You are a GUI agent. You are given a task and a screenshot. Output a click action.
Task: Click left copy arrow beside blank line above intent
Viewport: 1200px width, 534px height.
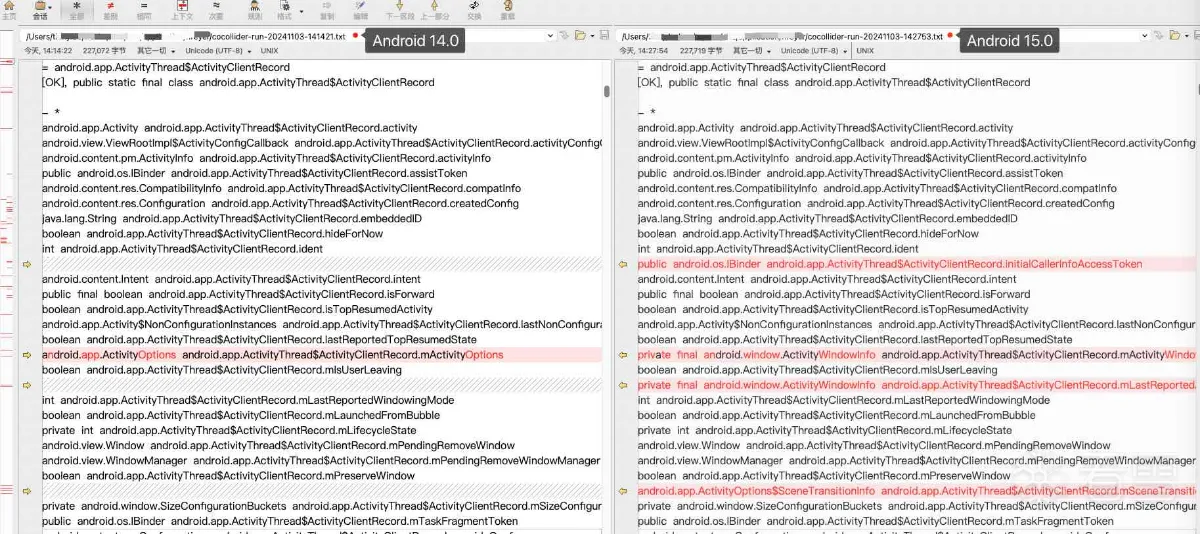[x=27, y=264]
